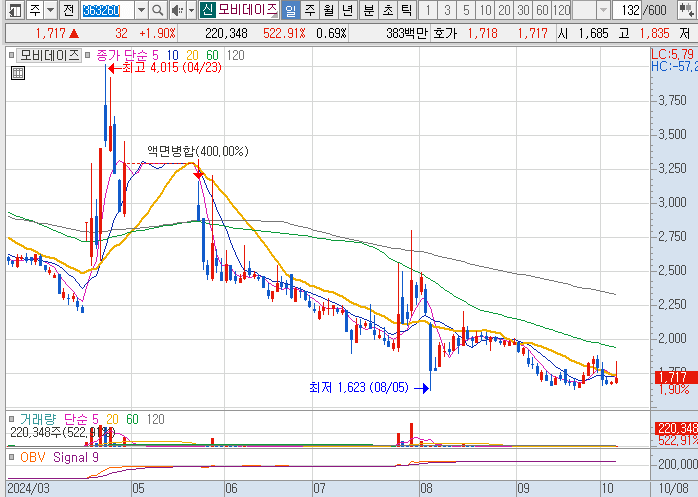Select the 20 interval button
The width and height of the screenshot is (698, 497).
pyautogui.click(x=504, y=10)
